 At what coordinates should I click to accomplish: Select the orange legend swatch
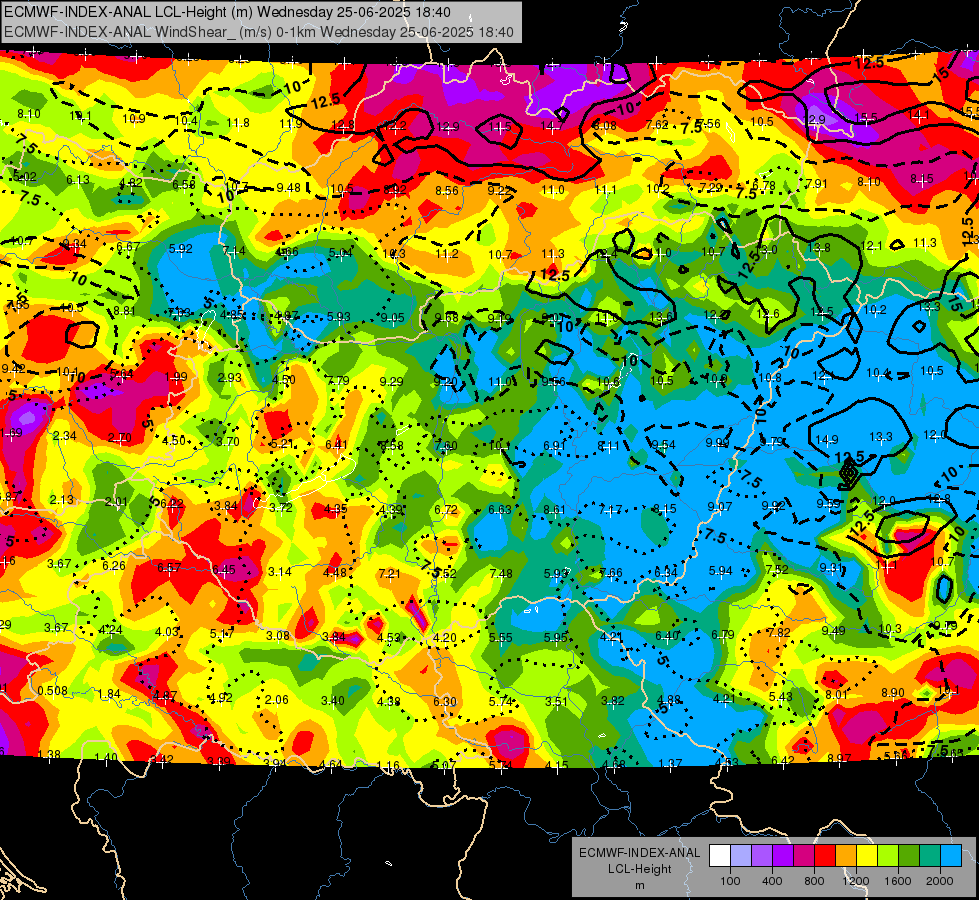(x=846, y=855)
